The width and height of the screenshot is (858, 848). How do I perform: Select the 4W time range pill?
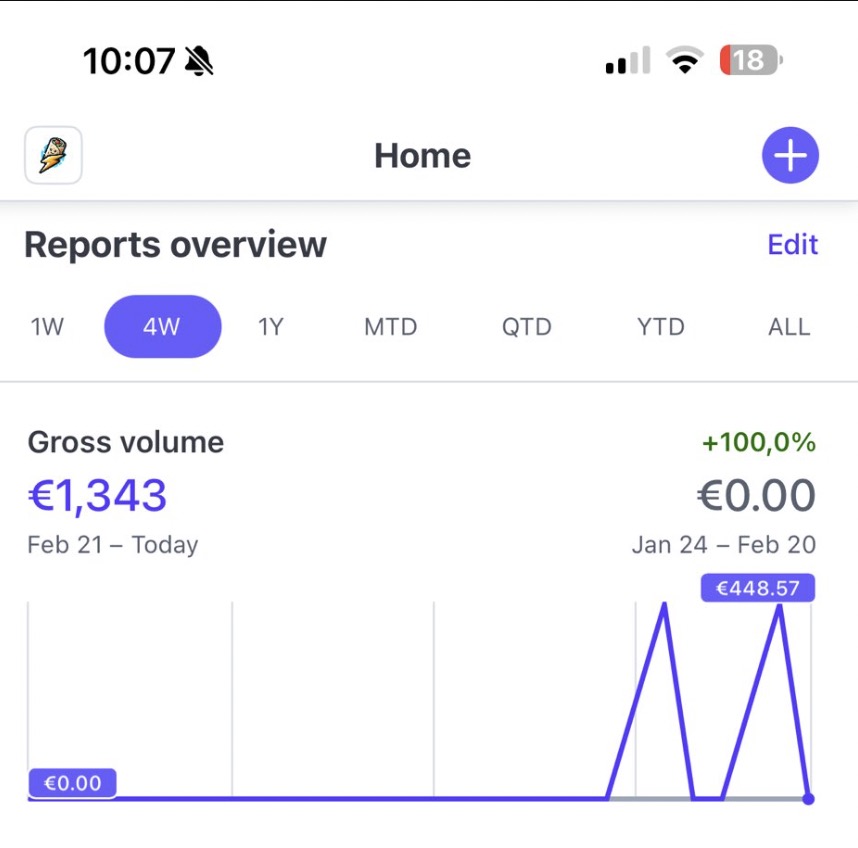(x=162, y=327)
